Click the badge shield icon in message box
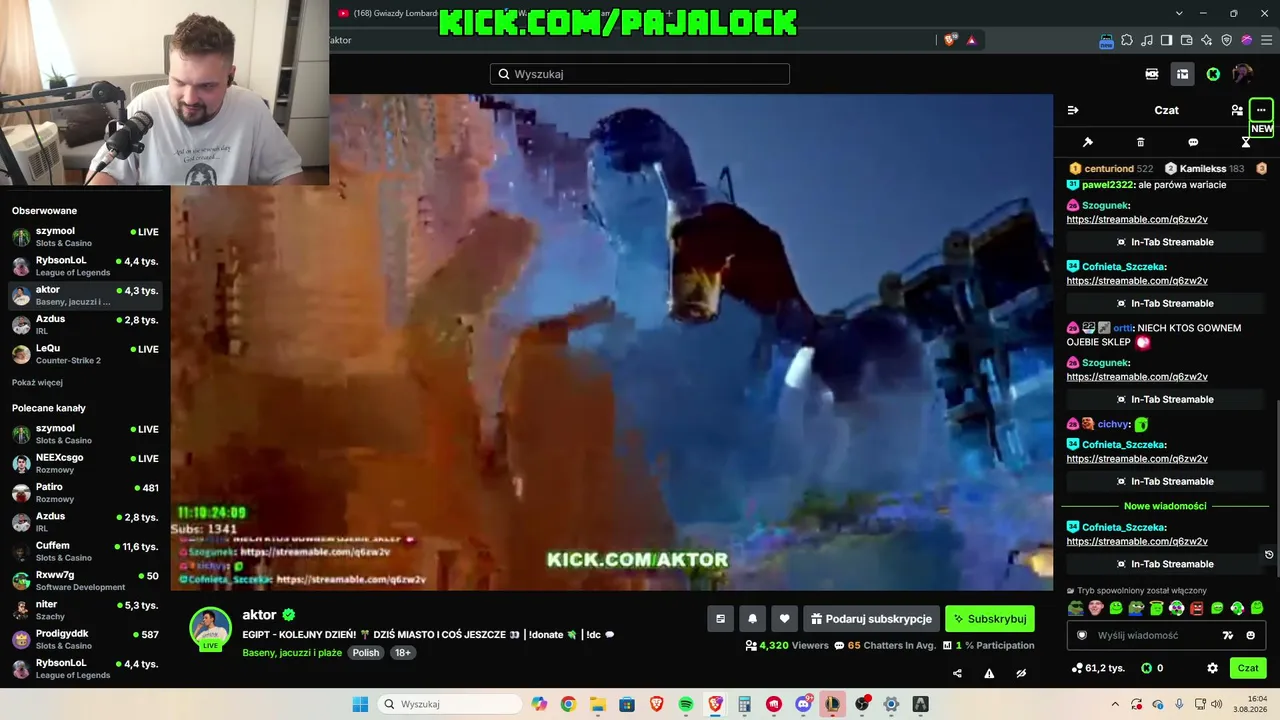Screen dimensions: 1280x720 click(x=1081, y=635)
